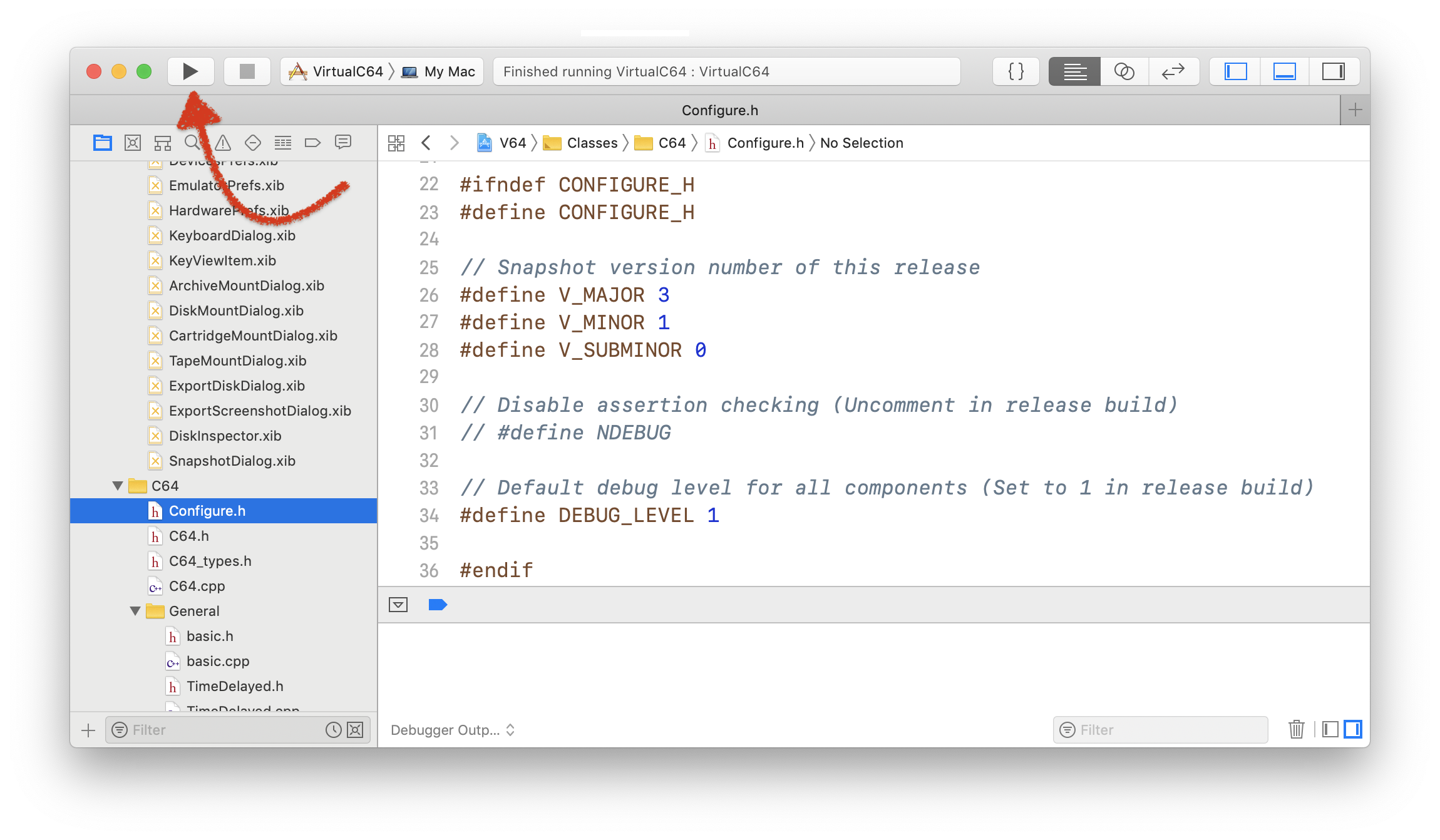Screen dimensions: 1440x840
Task: Open basic.h header file
Action: pos(224,636)
